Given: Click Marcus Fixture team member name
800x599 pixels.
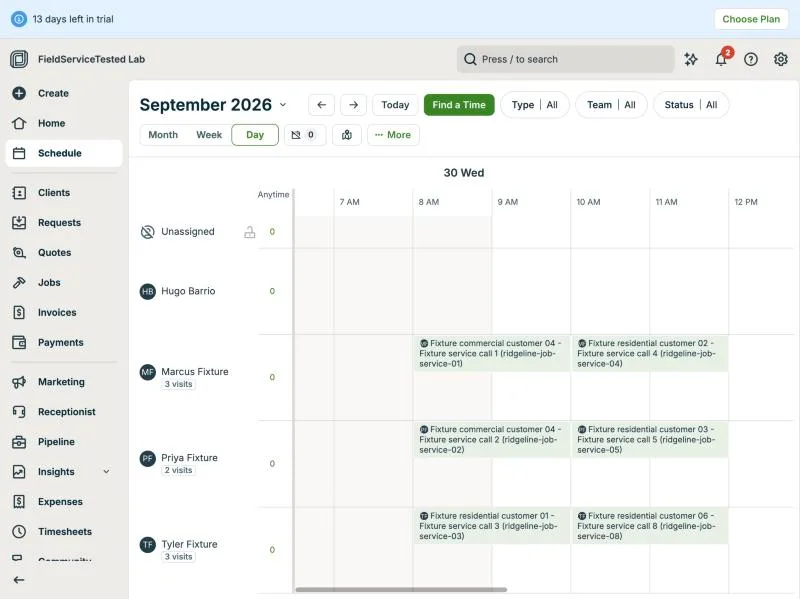Looking at the screenshot, I should 195,371.
